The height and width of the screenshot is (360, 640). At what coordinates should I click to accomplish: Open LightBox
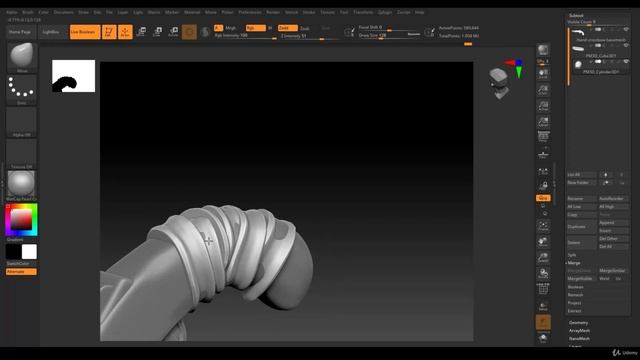[x=51, y=32]
